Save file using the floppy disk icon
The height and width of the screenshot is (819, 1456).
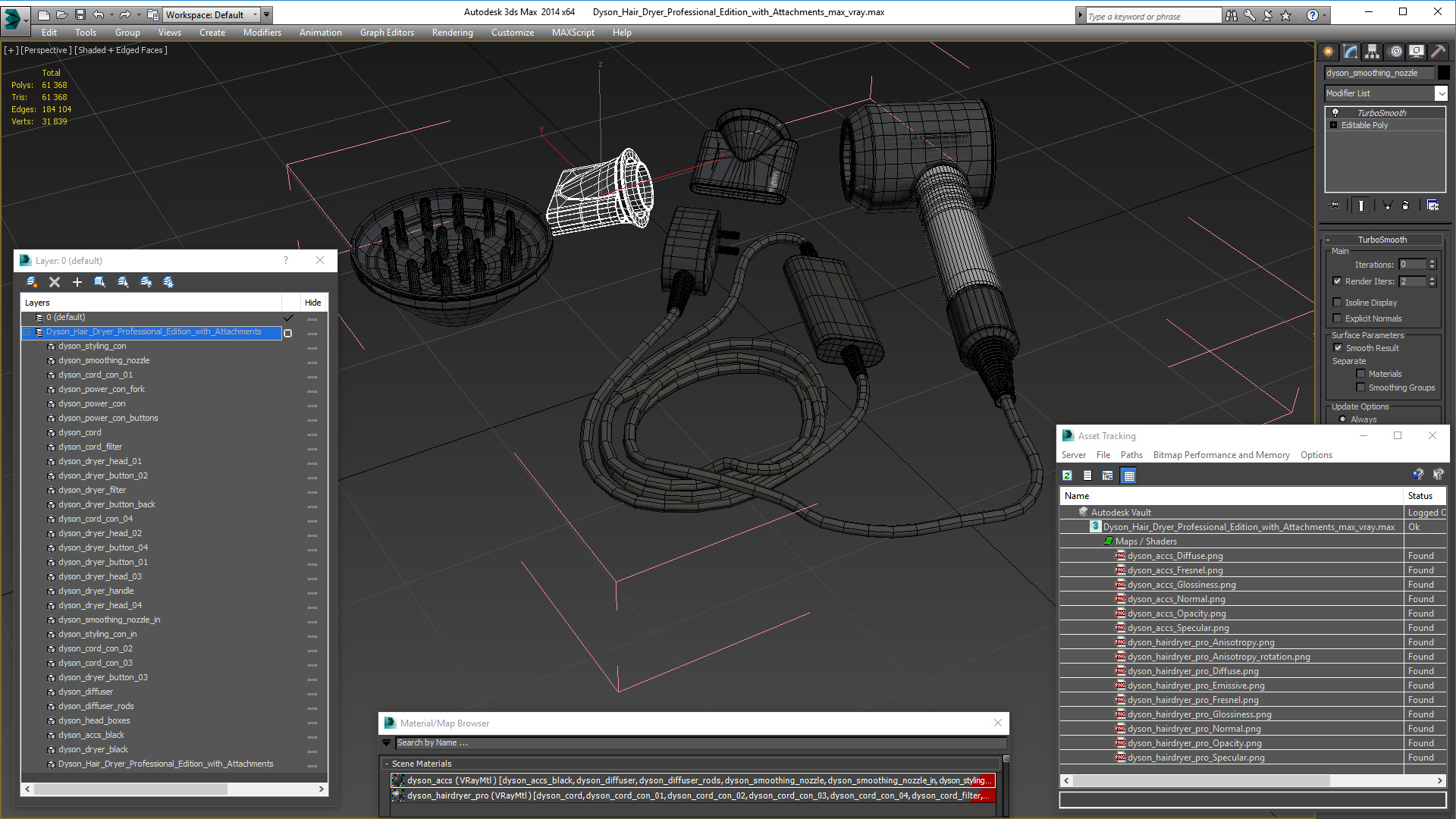[x=80, y=14]
